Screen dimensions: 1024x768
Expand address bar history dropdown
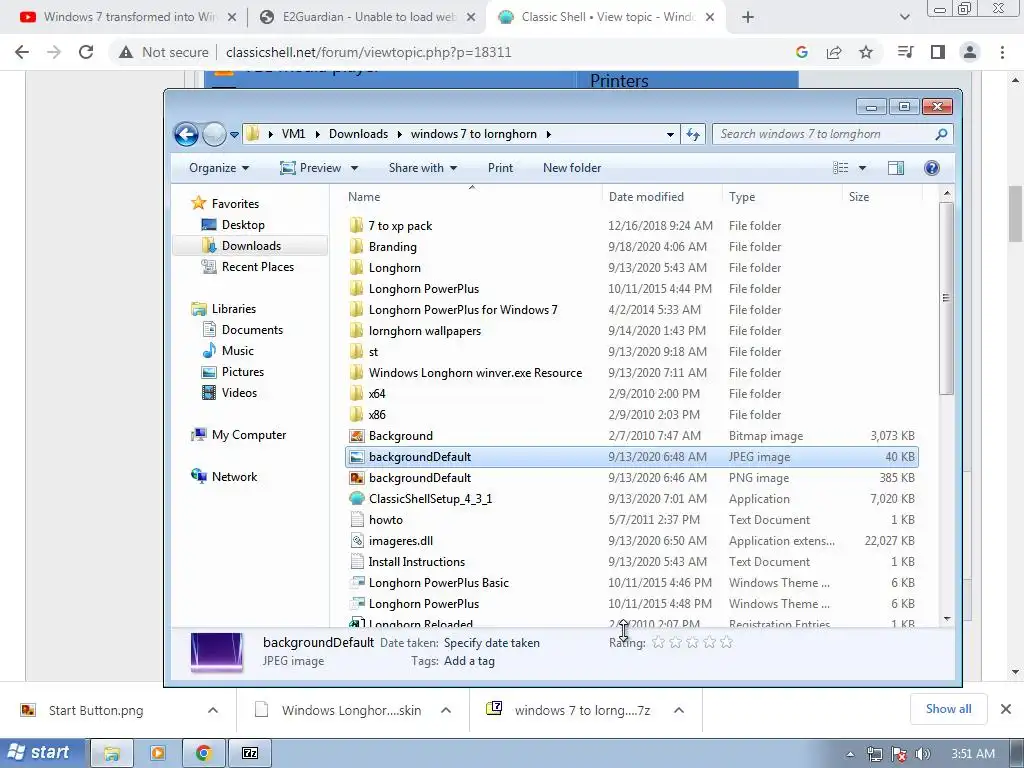[x=670, y=135]
